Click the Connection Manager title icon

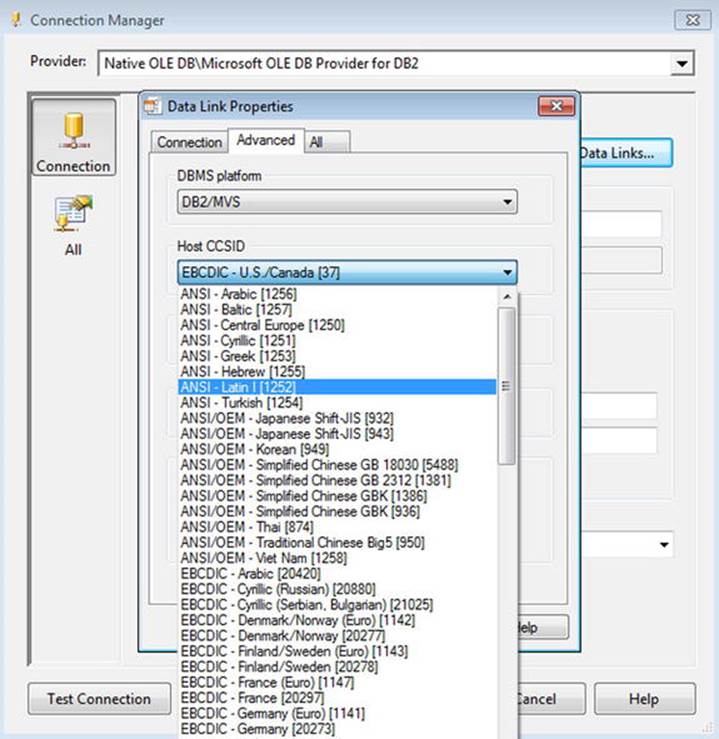coord(16,20)
